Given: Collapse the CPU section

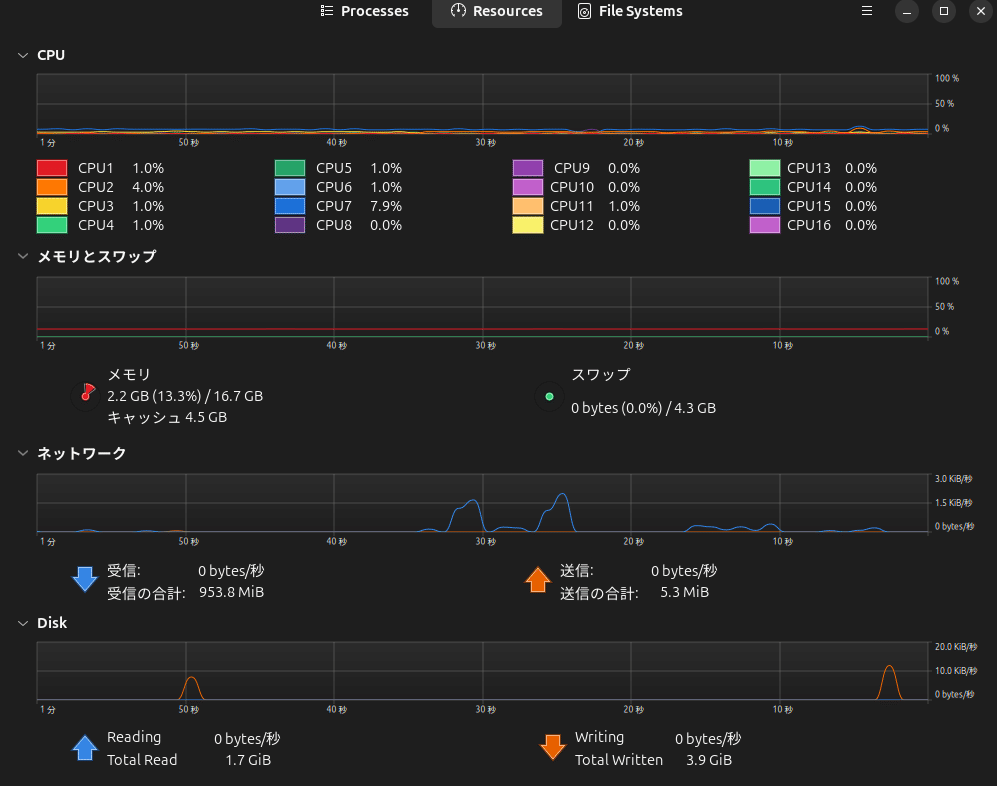Looking at the screenshot, I should [23, 55].
